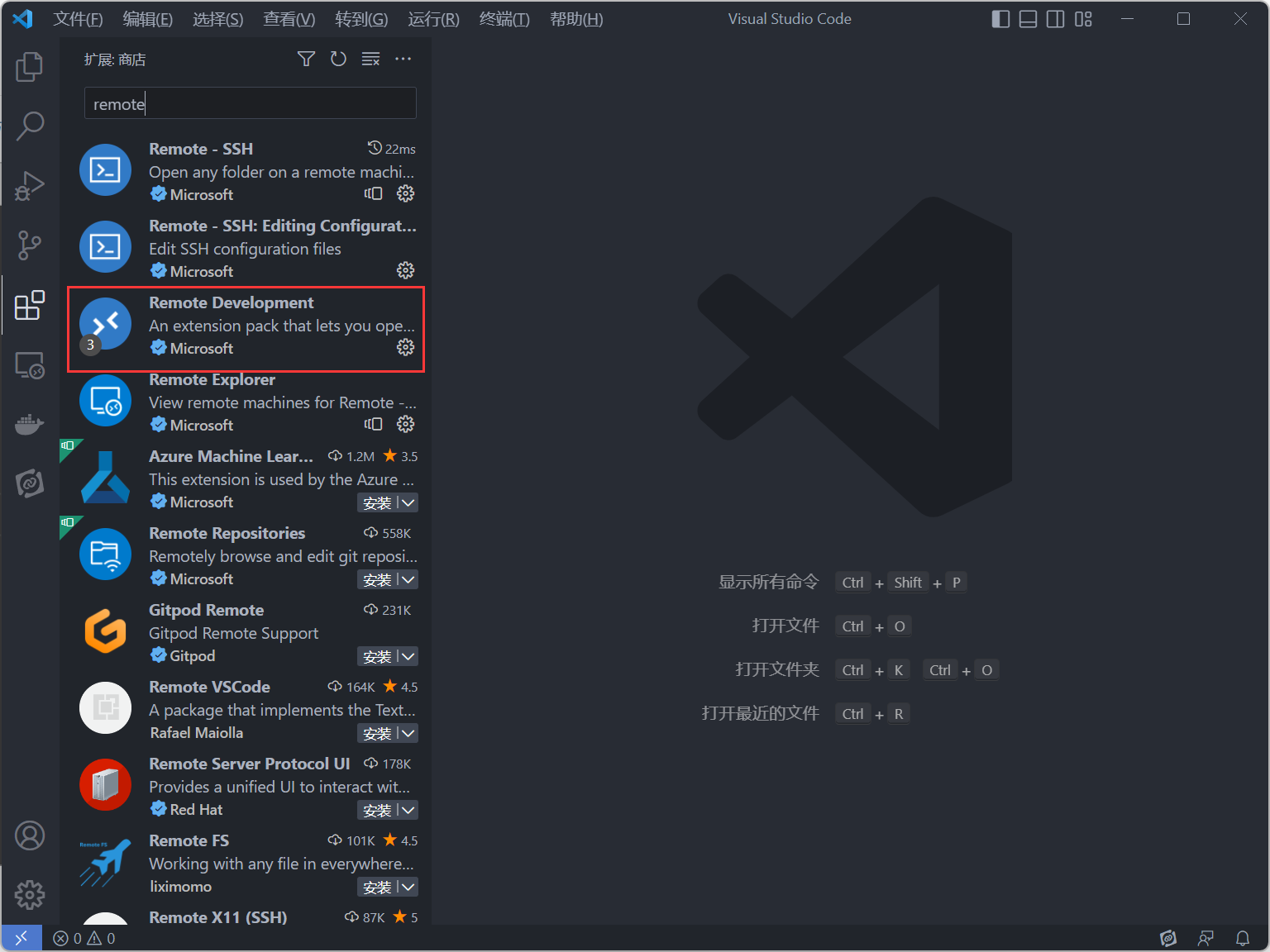This screenshot has width=1270, height=952.
Task: Install Azure Machine Learning extension
Action: (377, 502)
